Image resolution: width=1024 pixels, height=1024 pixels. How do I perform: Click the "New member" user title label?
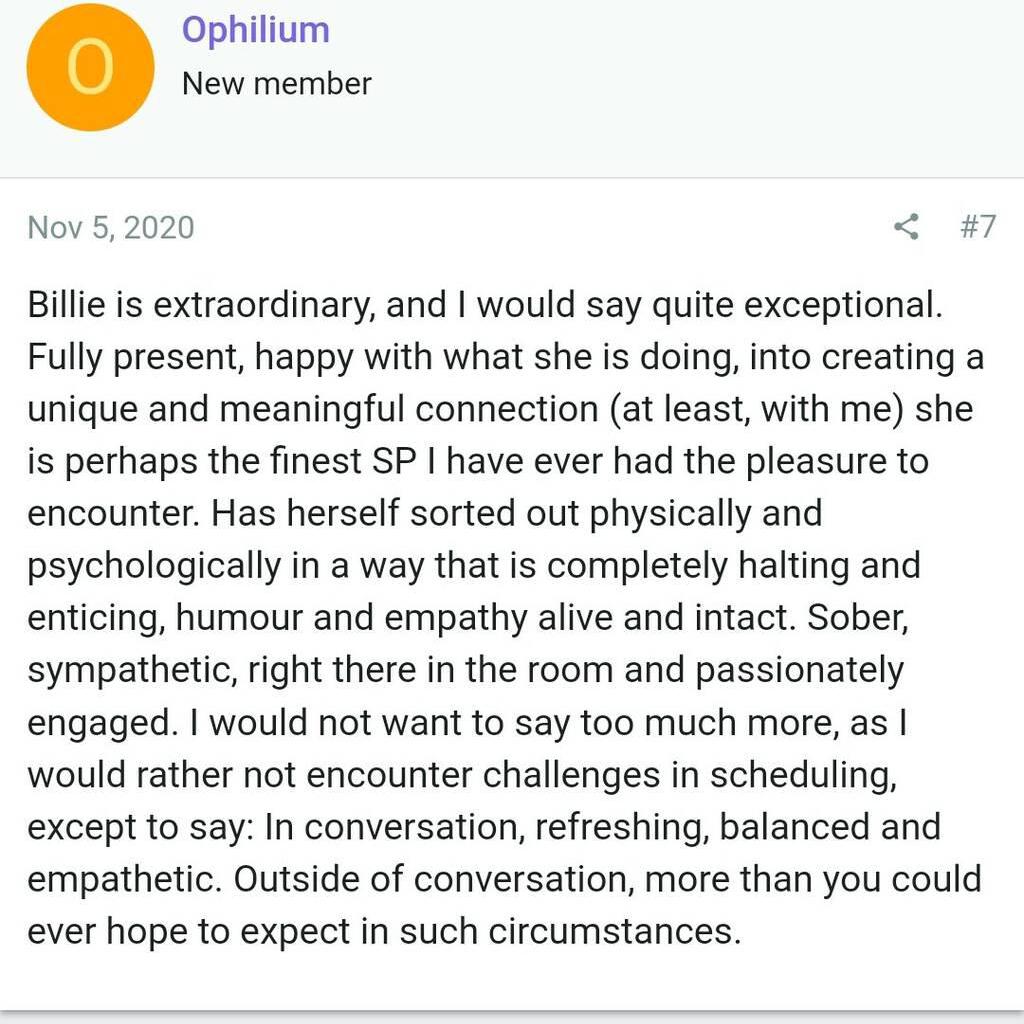[276, 84]
